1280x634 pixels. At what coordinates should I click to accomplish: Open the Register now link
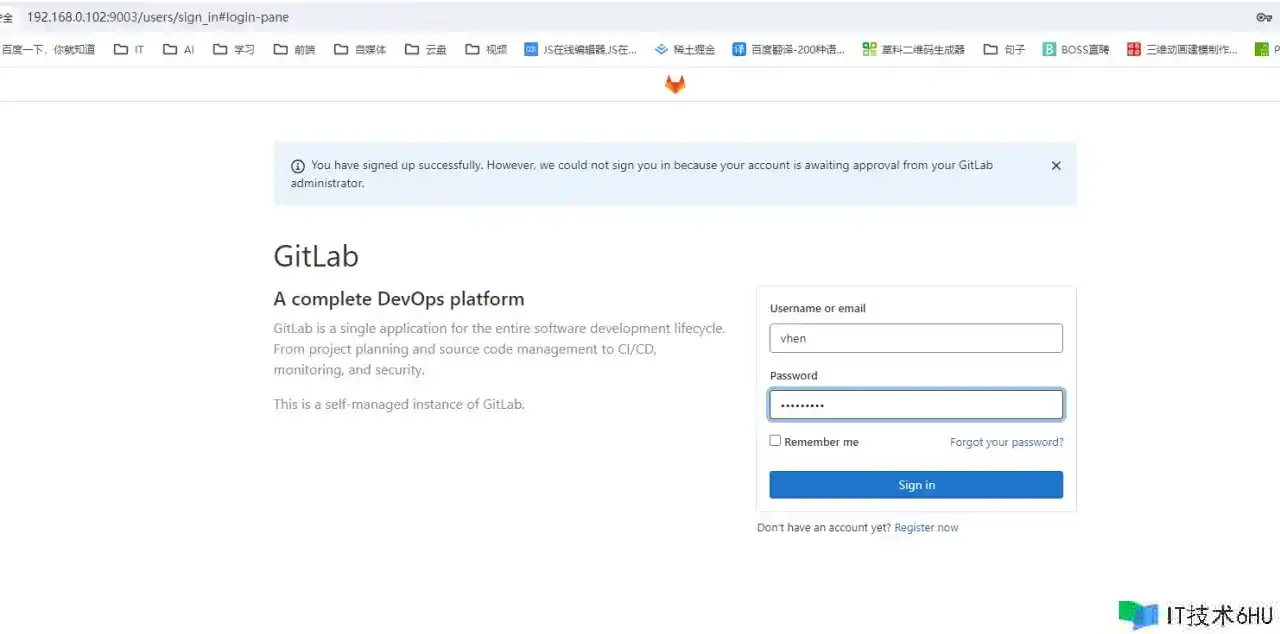926,528
